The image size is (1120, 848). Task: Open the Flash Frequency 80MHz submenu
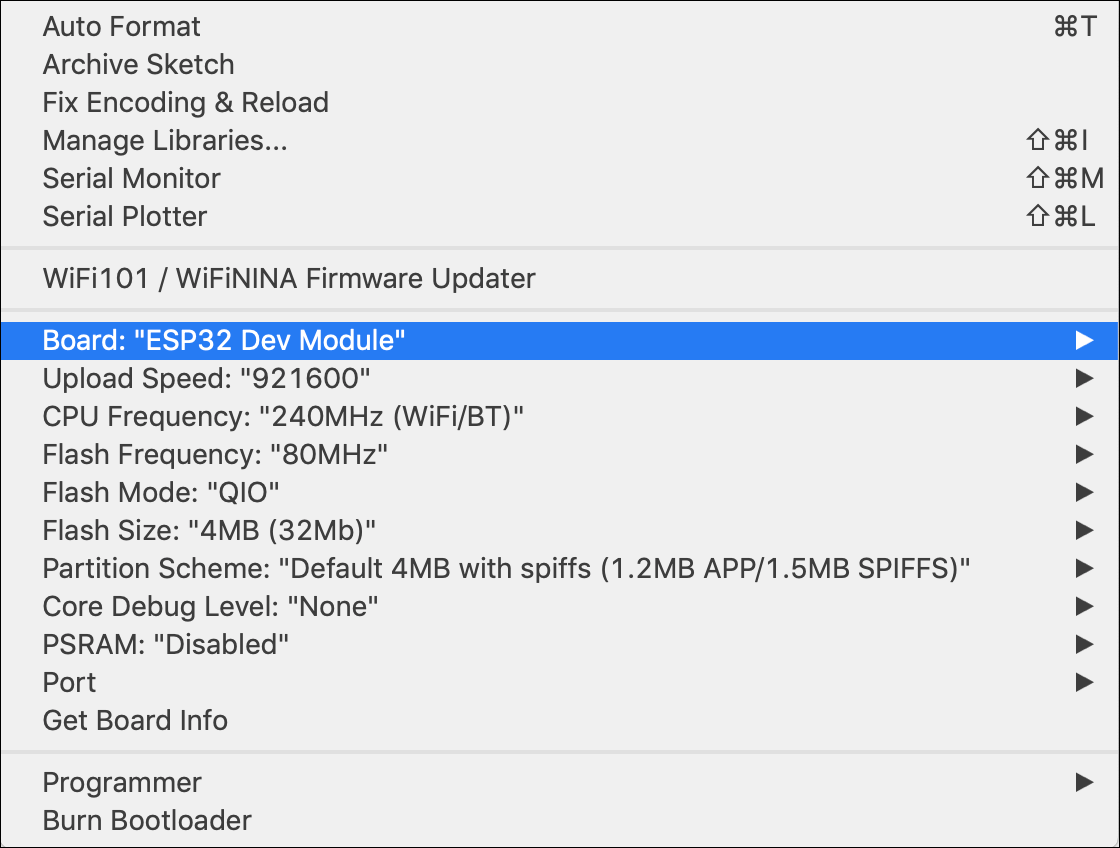pos(559,454)
